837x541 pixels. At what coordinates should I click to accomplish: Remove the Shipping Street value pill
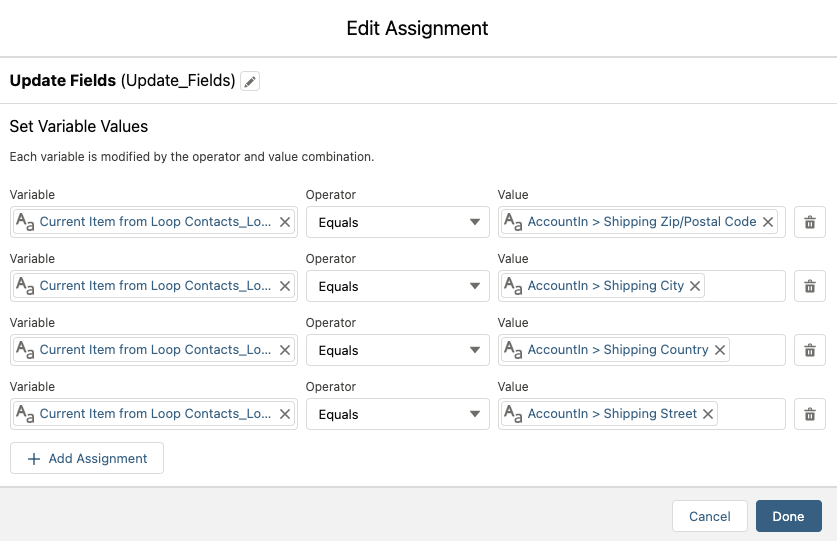coord(708,414)
